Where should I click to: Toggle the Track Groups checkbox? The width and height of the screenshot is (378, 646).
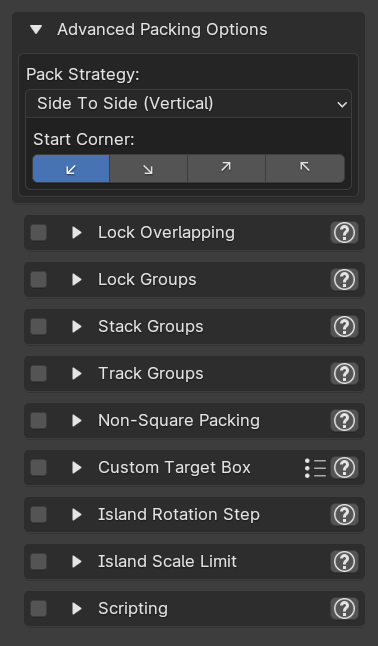coord(39,374)
